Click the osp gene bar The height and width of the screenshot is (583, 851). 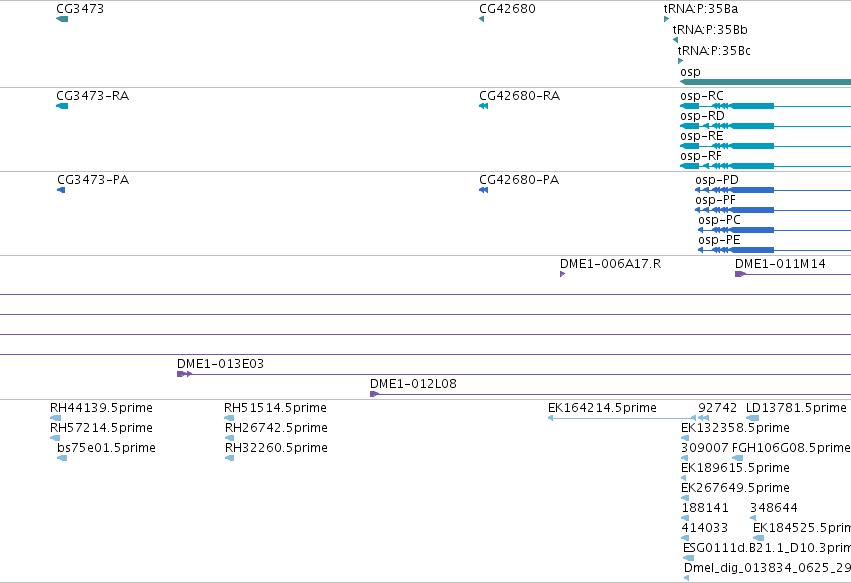click(x=765, y=82)
